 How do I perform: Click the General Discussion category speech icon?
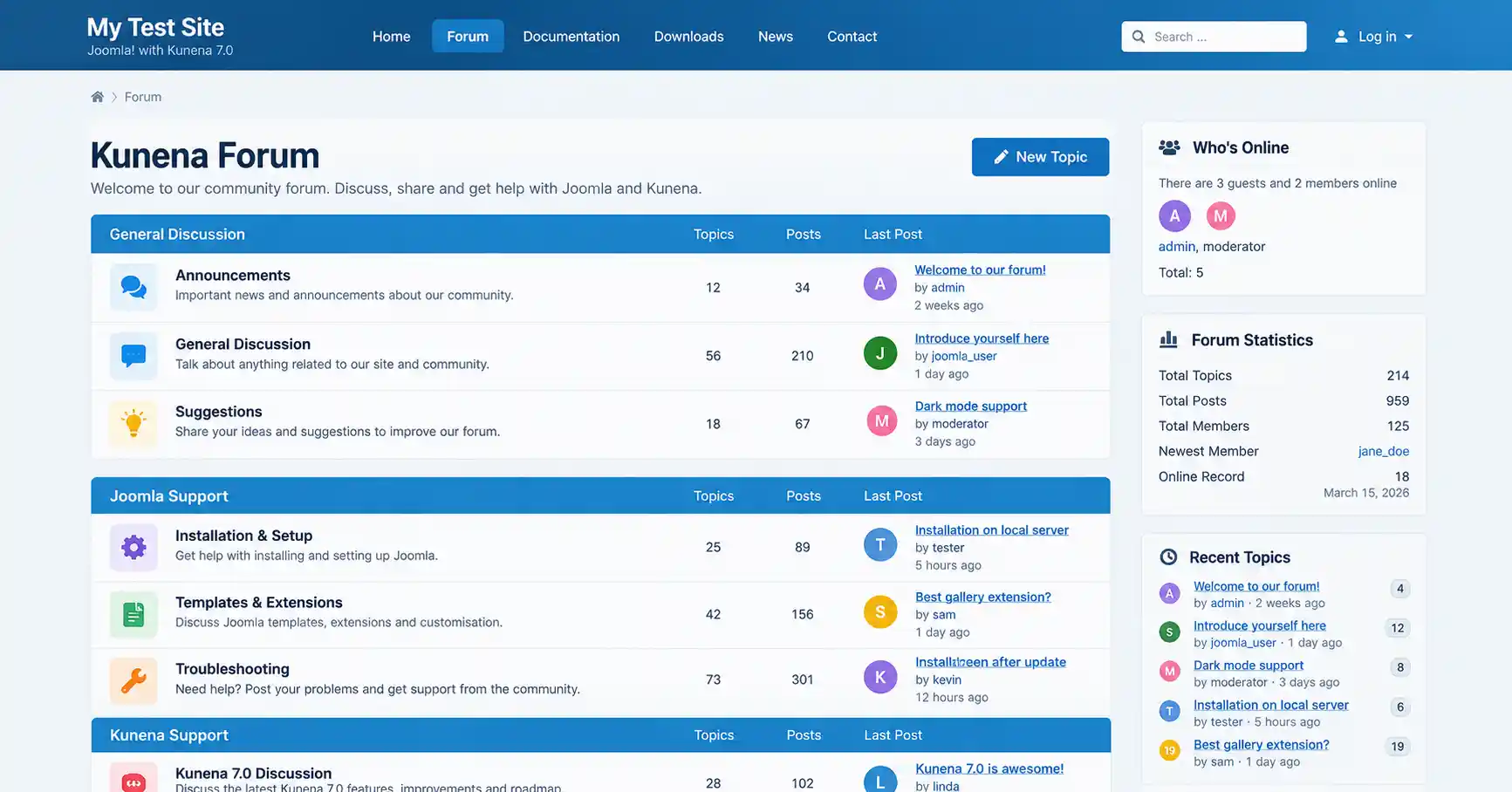click(x=133, y=355)
